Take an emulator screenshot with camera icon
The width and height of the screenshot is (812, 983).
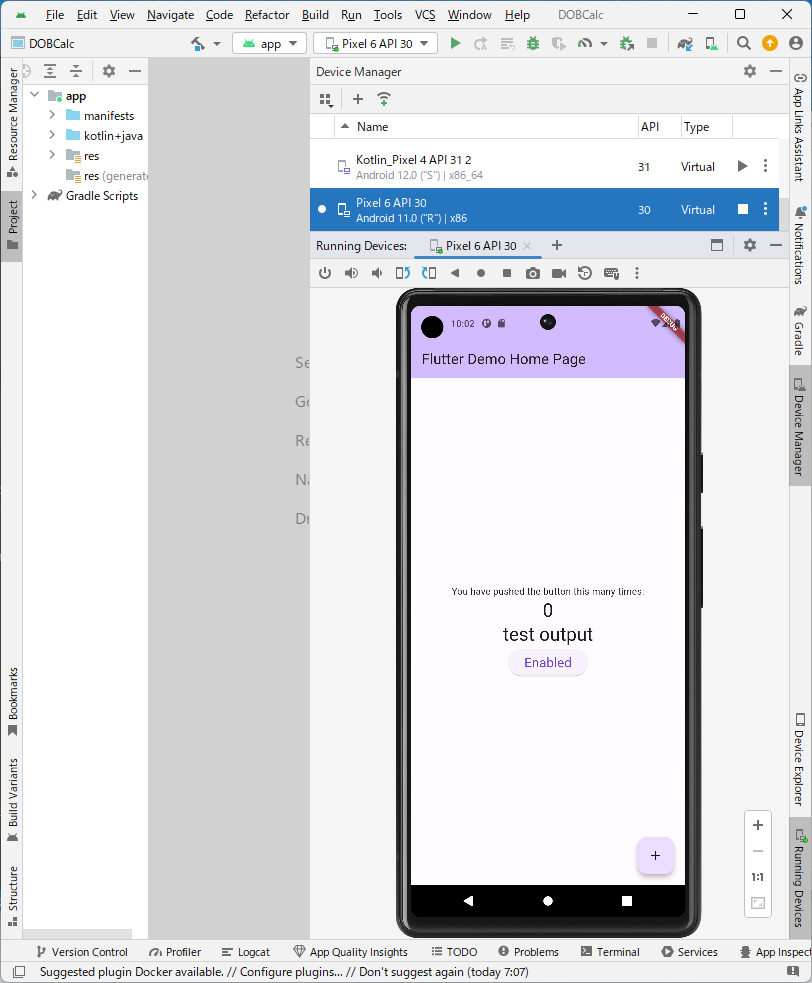point(533,273)
